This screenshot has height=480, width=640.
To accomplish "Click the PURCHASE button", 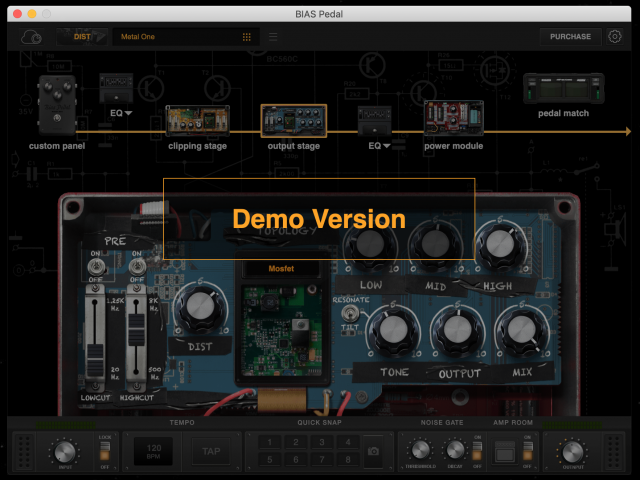I will (570, 36).
